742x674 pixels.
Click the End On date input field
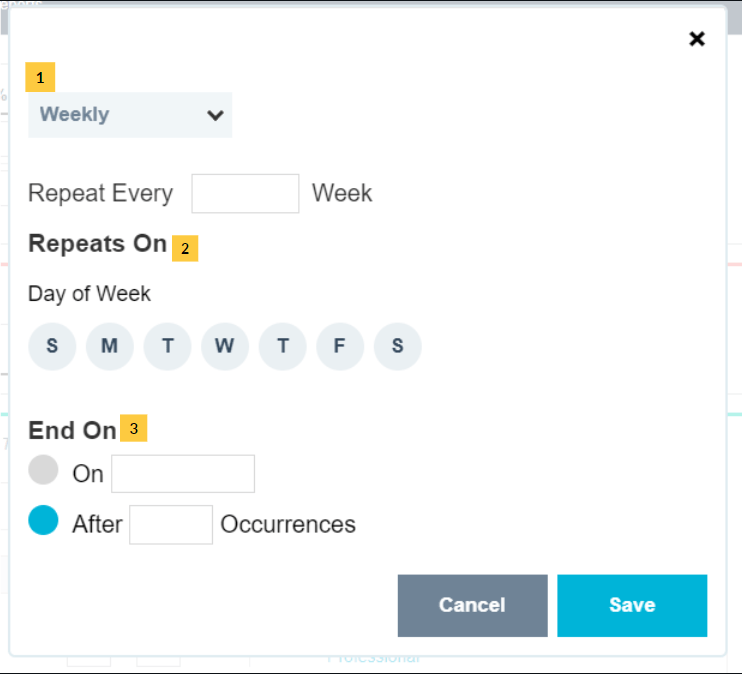183,474
